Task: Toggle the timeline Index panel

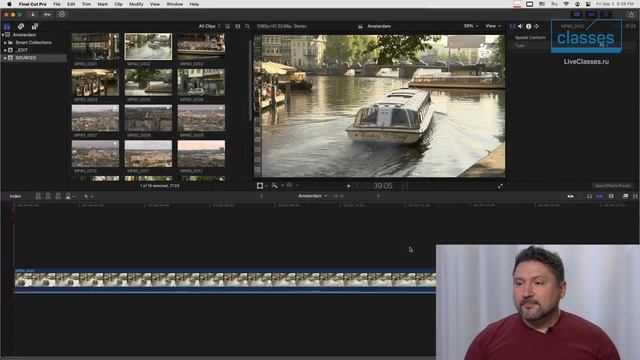Action: [x=15, y=196]
